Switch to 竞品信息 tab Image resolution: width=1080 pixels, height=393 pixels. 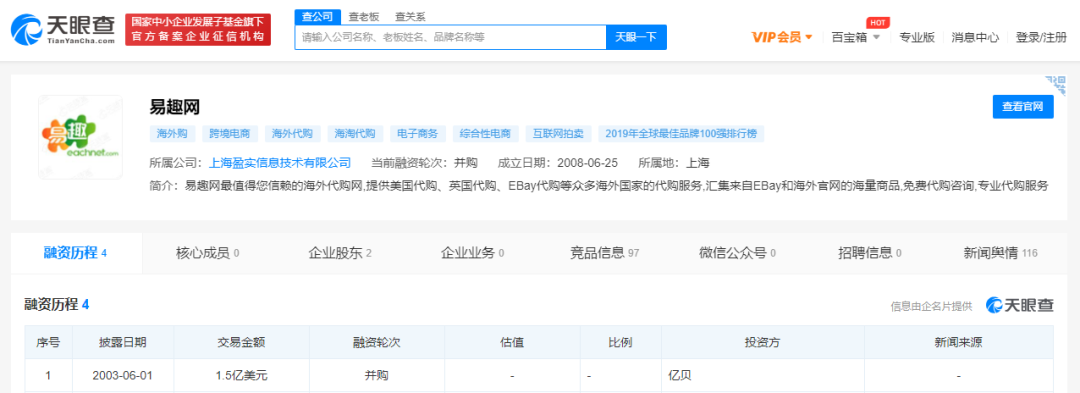click(x=605, y=253)
